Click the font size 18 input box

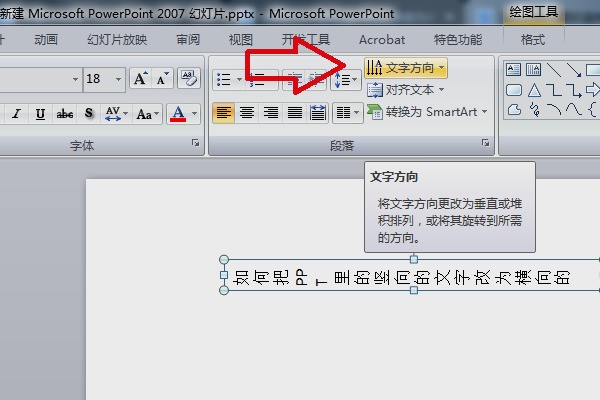click(x=98, y=79)
